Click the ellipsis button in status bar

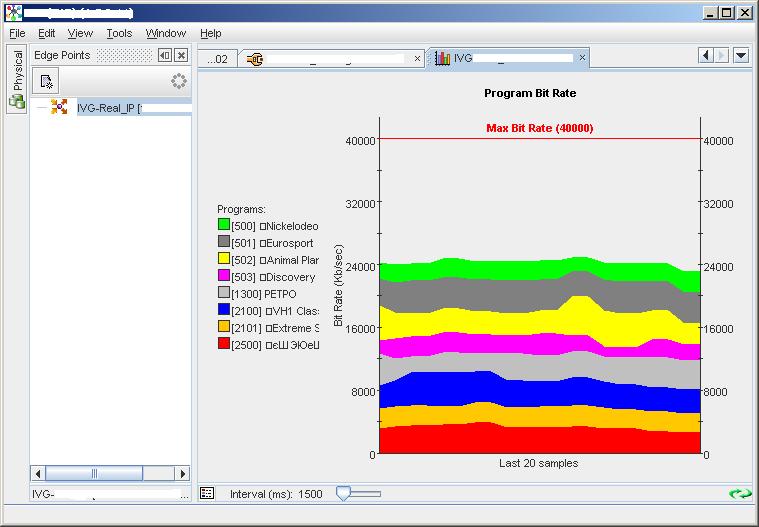184,494
